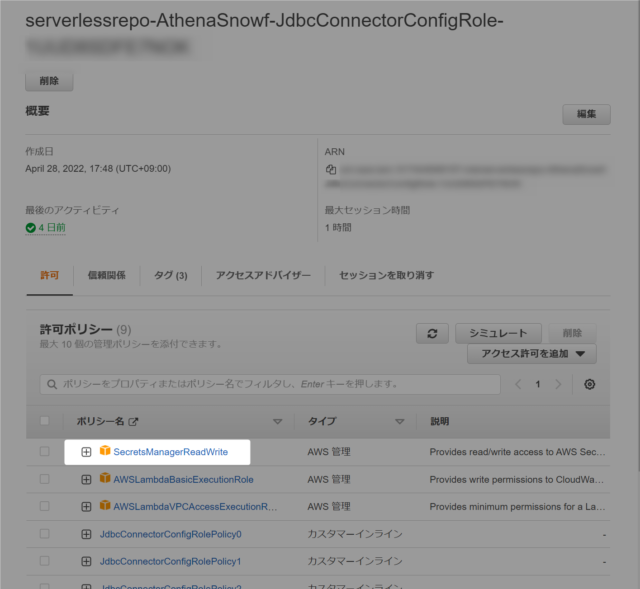
Task: Click the refresh policies icon button
Action: pos(432,333)
